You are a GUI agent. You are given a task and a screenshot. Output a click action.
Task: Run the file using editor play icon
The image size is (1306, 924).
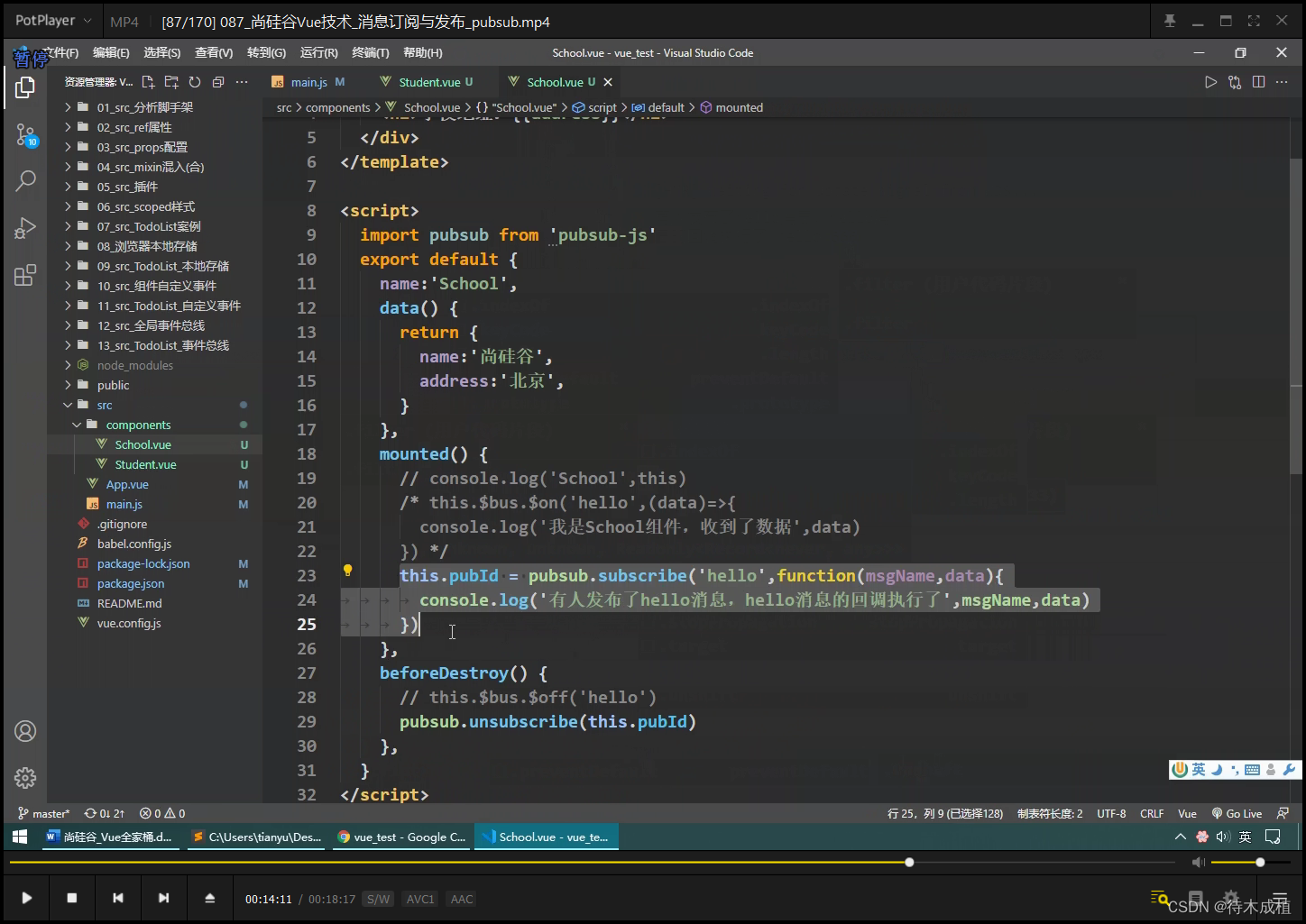click(x=1210, y=82)
